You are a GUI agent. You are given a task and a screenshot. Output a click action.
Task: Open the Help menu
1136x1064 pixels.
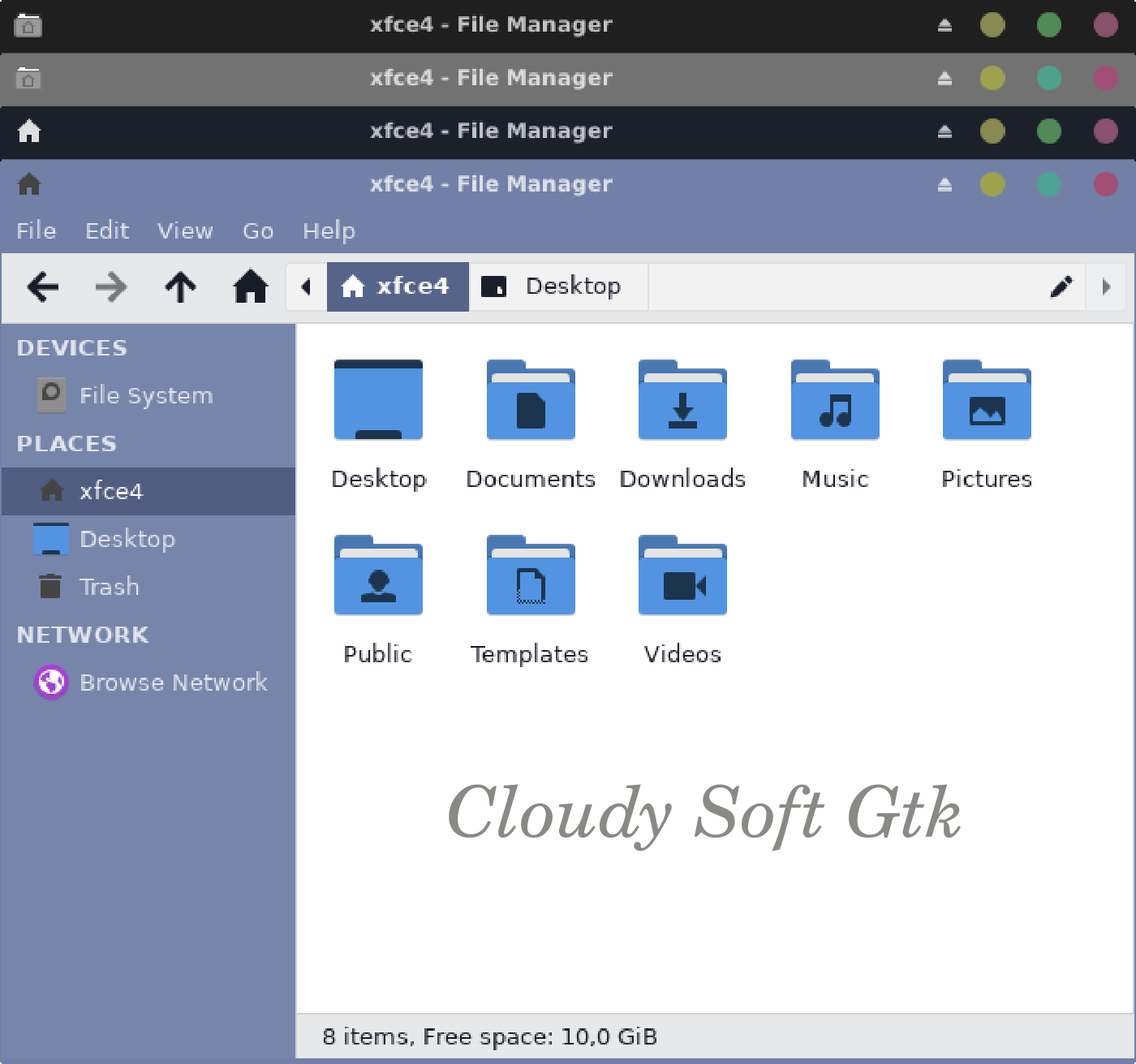click(x=329, y=230)
